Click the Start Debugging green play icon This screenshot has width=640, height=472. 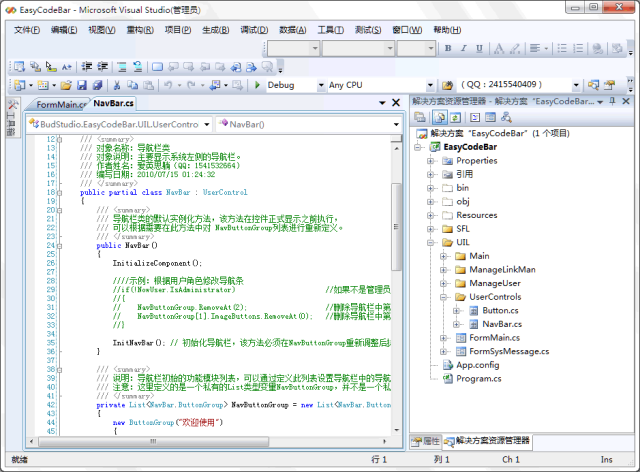point(258,86)
